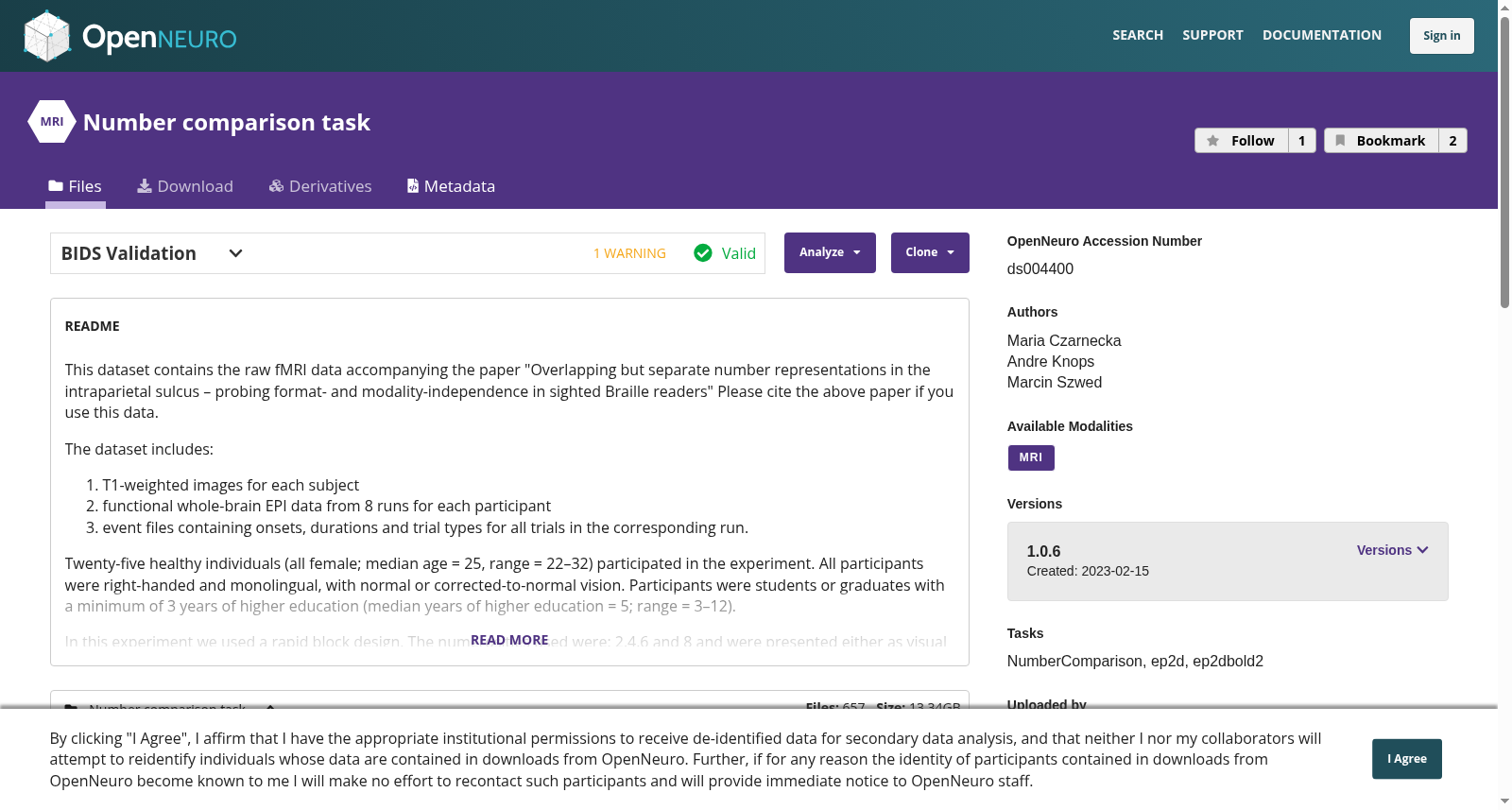Bookmark this dataset
The height and width of the screenshot is (810, 1512).
[x=1382, y=141]
